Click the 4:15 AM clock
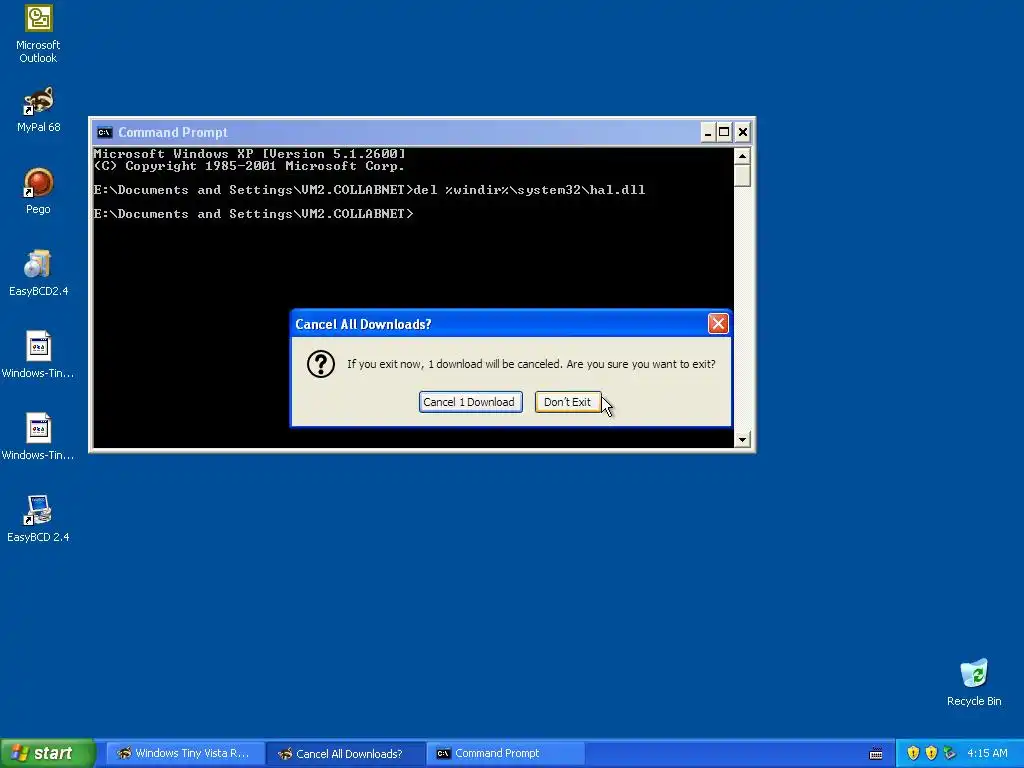The width and height of the screenshot is (1024, 768). (987, 753)
